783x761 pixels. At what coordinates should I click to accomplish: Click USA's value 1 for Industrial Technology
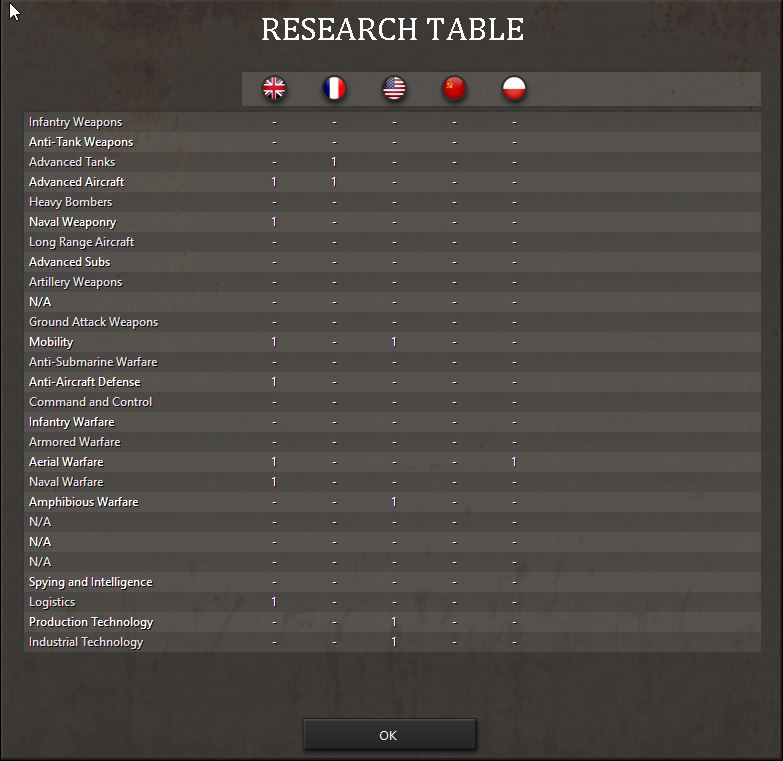(x=393, y=642)
